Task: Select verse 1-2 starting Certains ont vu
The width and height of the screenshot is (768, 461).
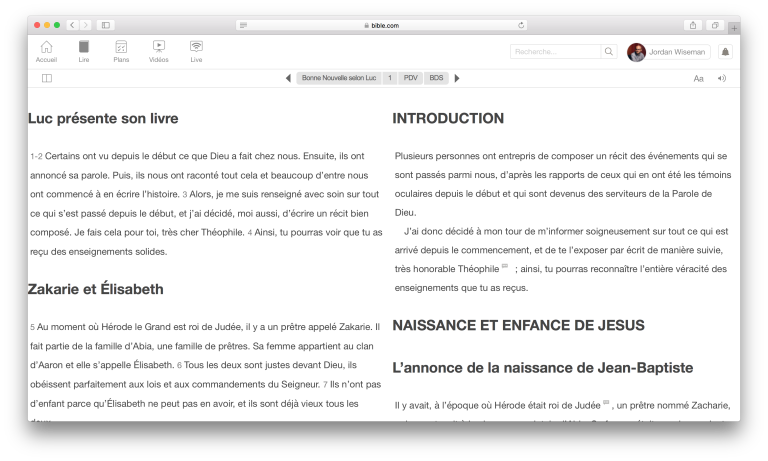Action: (197, 175)
